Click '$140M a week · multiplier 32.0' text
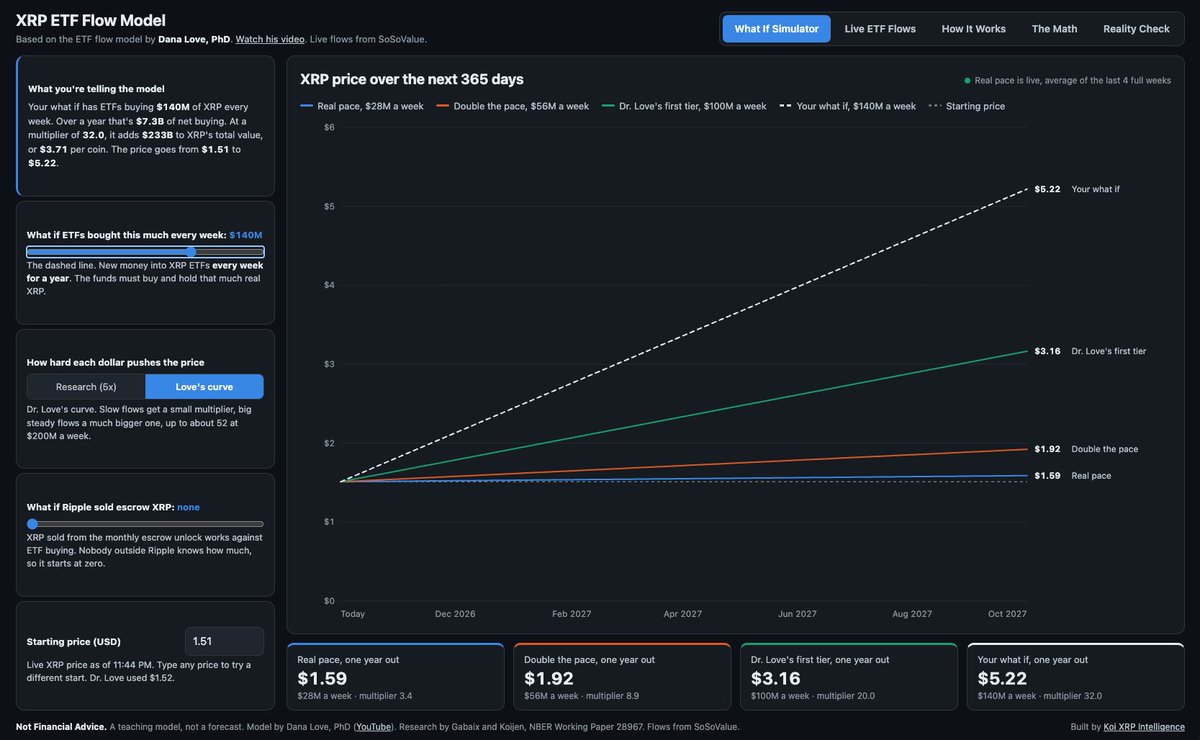 (x=1040, y=695)
